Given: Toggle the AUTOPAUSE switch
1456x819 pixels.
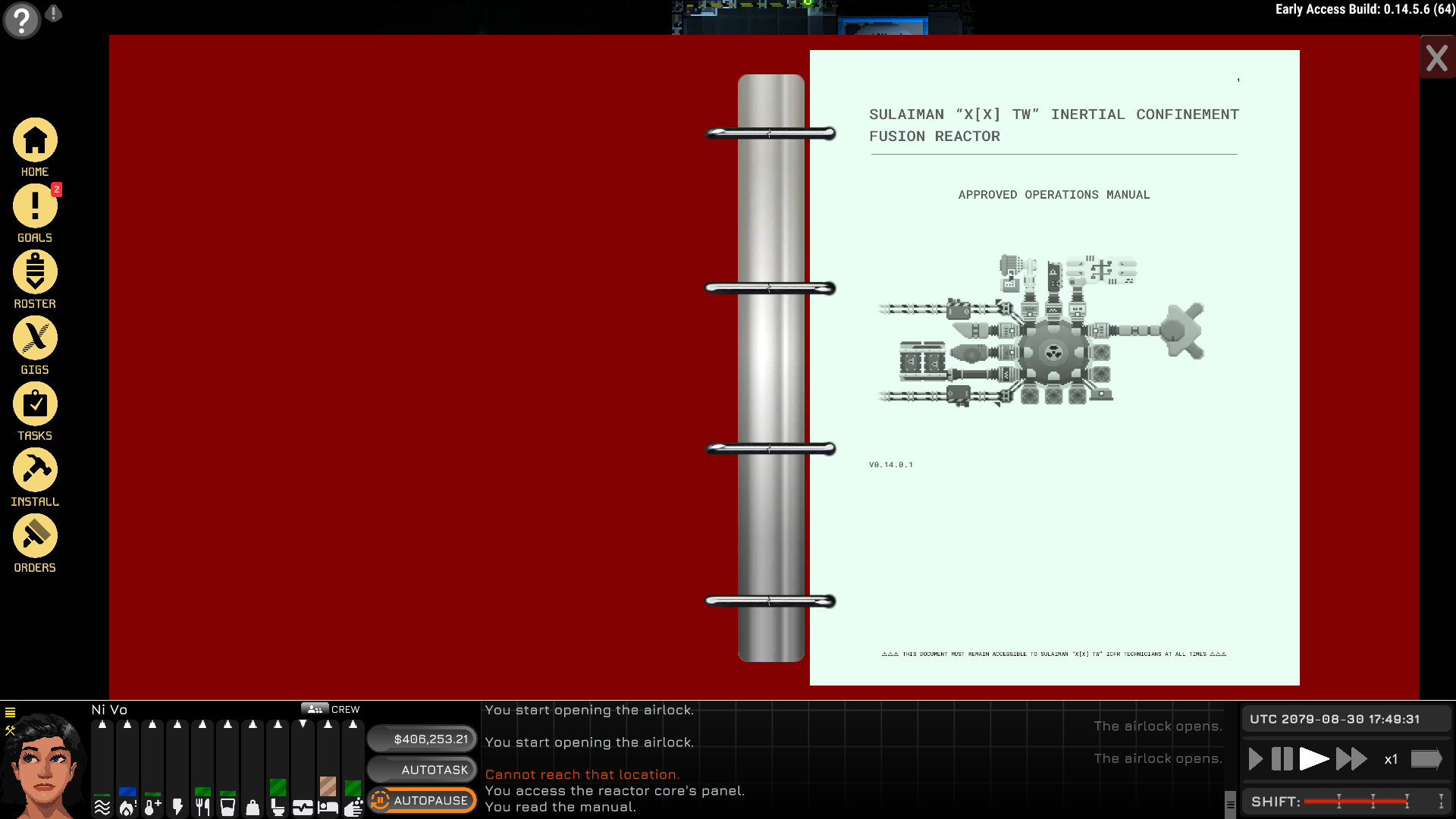Looking at the screenshot, I should tap(422, 800).
